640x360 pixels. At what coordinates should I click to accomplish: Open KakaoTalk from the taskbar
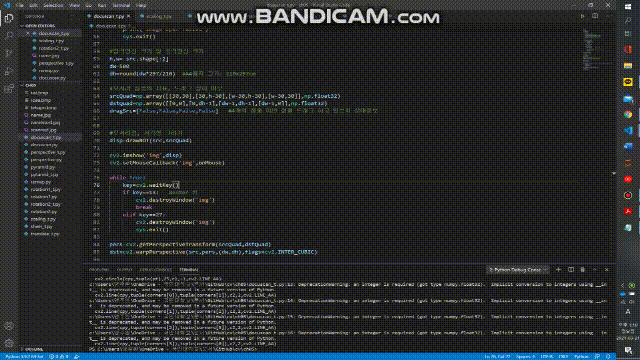pyautogui.click(x=628, y=82)
